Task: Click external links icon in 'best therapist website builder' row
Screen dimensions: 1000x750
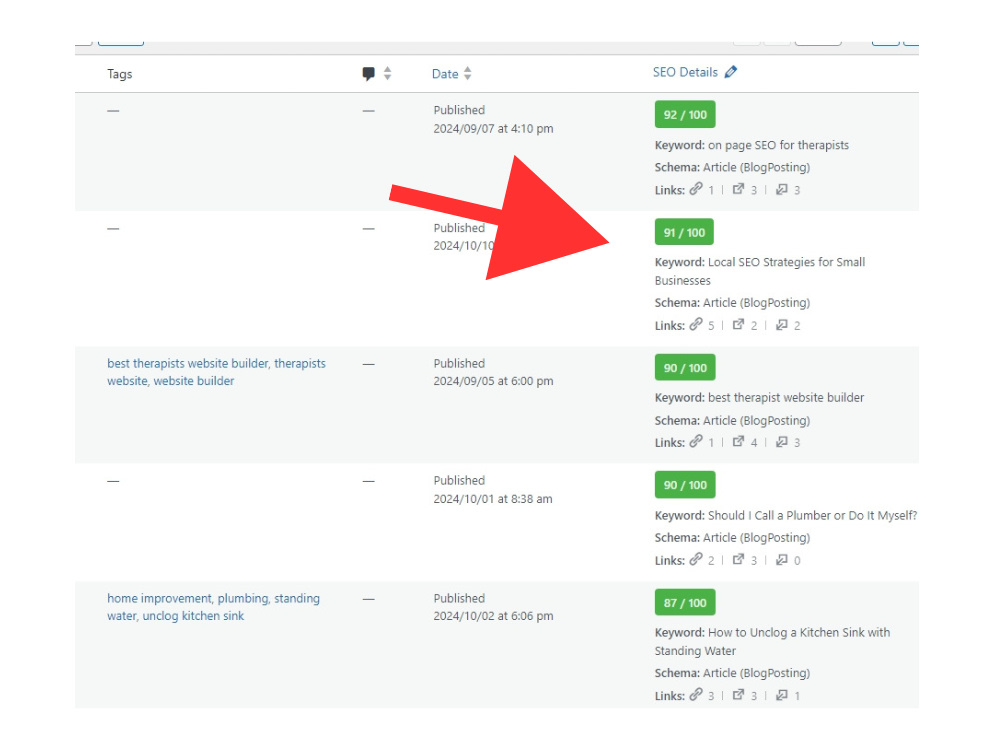Action: 738,441
